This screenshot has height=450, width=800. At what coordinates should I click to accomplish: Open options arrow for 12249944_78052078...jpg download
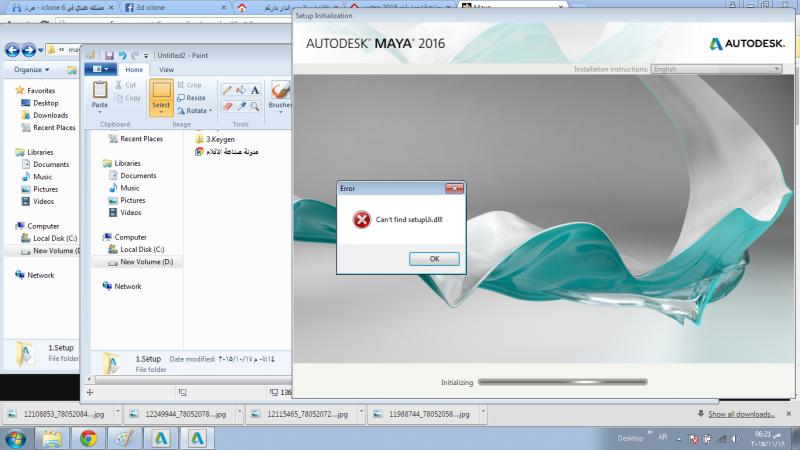click(x=239, y=411)
